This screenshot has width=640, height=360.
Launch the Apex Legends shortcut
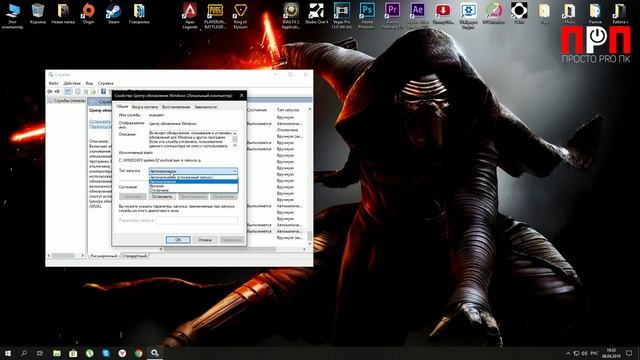190,16
